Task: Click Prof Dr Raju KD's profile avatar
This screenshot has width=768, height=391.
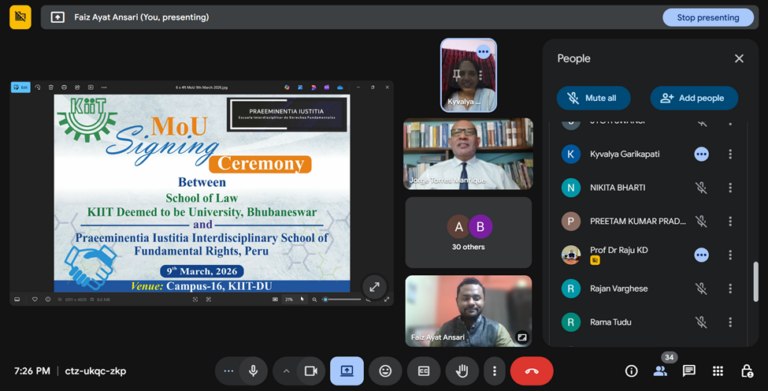Action: 571,255
